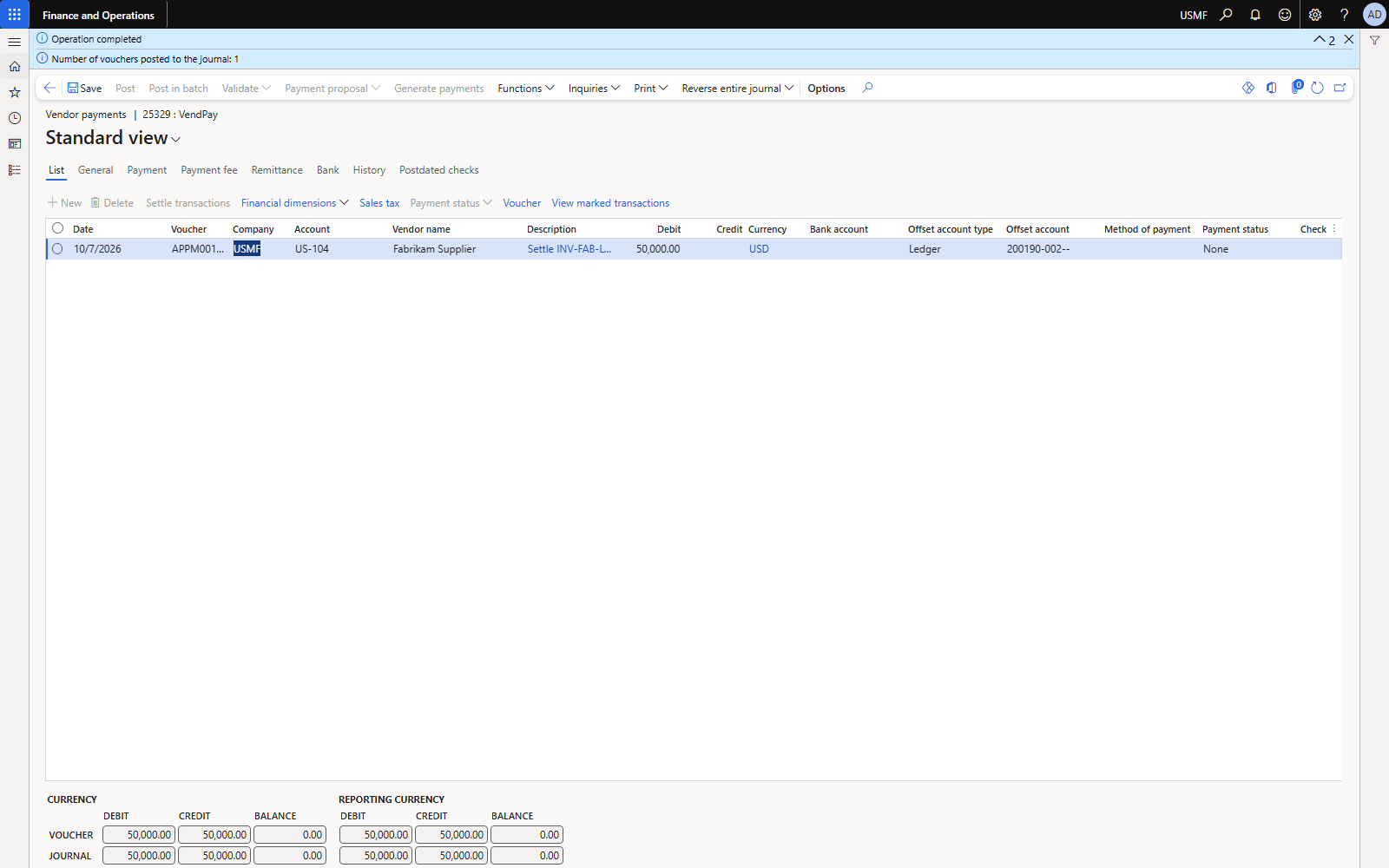Open in new window icon
1389x868 pixels.
point(1340,88)
